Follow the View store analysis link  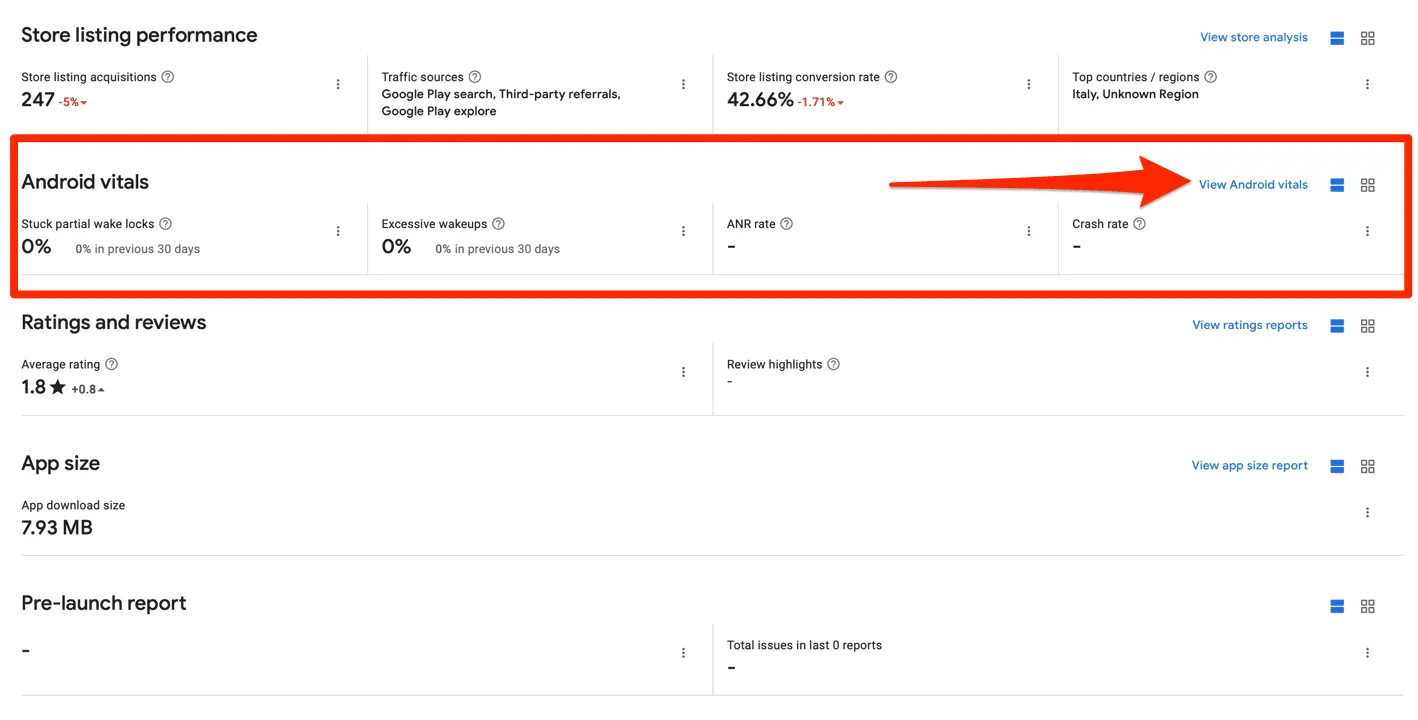[1254, 38]
